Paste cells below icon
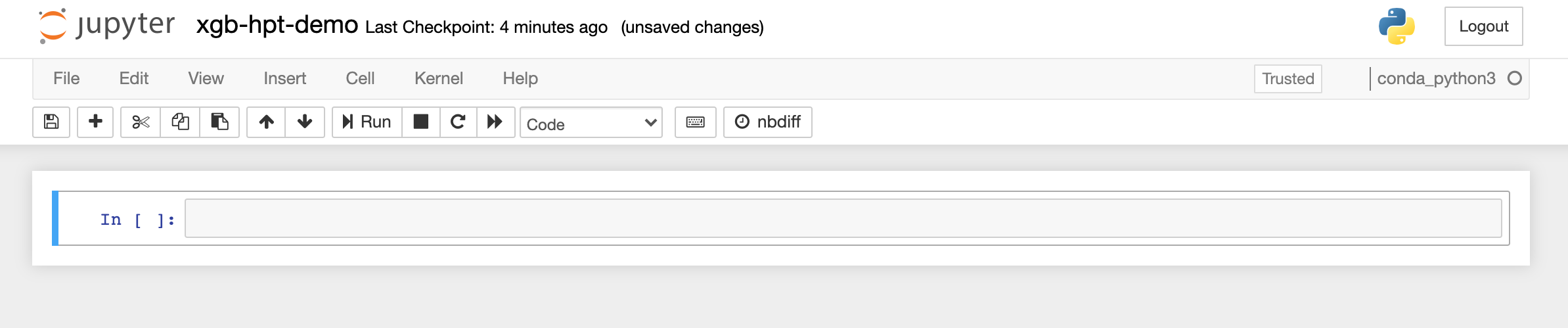This screenshot has height=328, width=1568. coord(219,122)
